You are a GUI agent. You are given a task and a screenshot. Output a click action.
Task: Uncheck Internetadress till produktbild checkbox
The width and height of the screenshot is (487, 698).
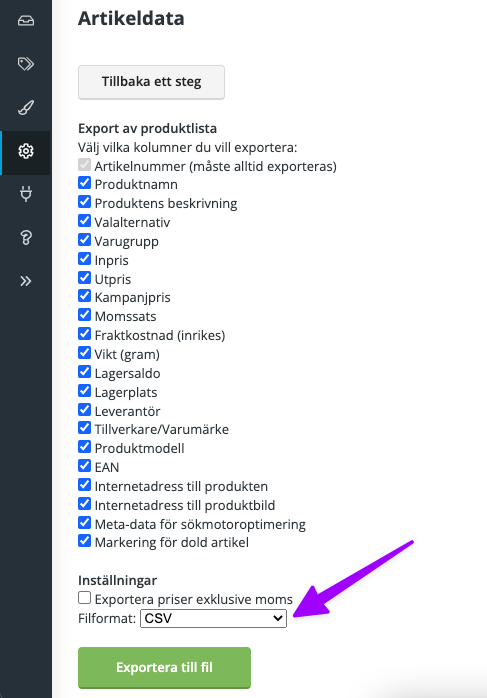pos(84,503)
